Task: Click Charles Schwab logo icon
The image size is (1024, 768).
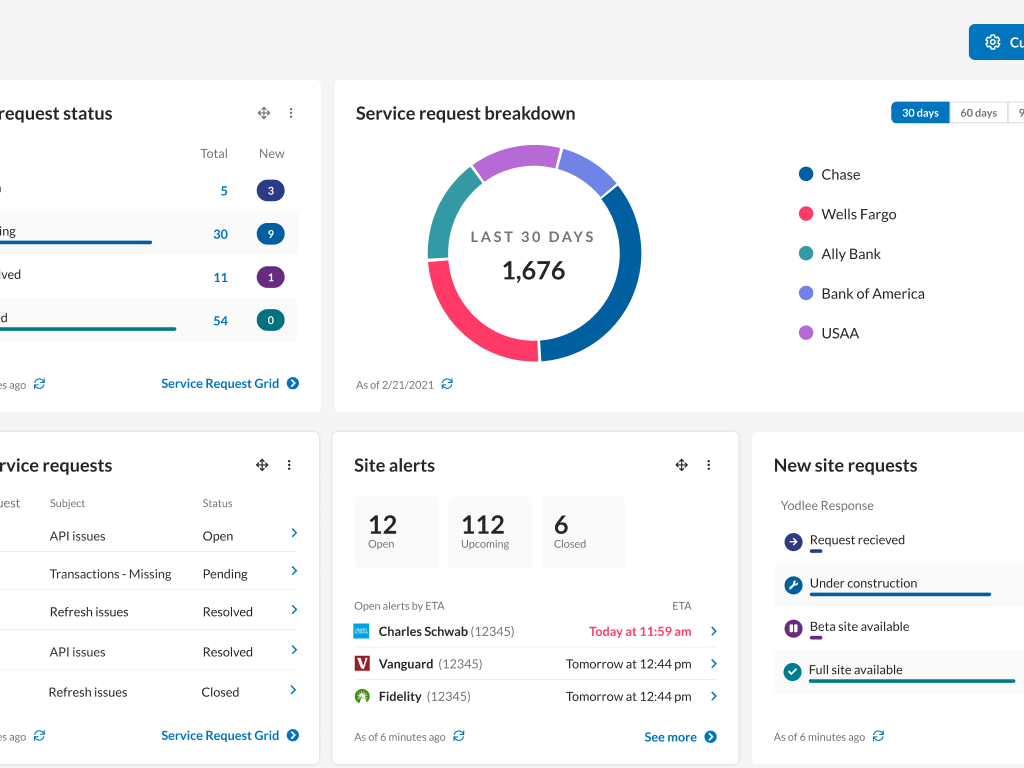Action: [361, 631]
